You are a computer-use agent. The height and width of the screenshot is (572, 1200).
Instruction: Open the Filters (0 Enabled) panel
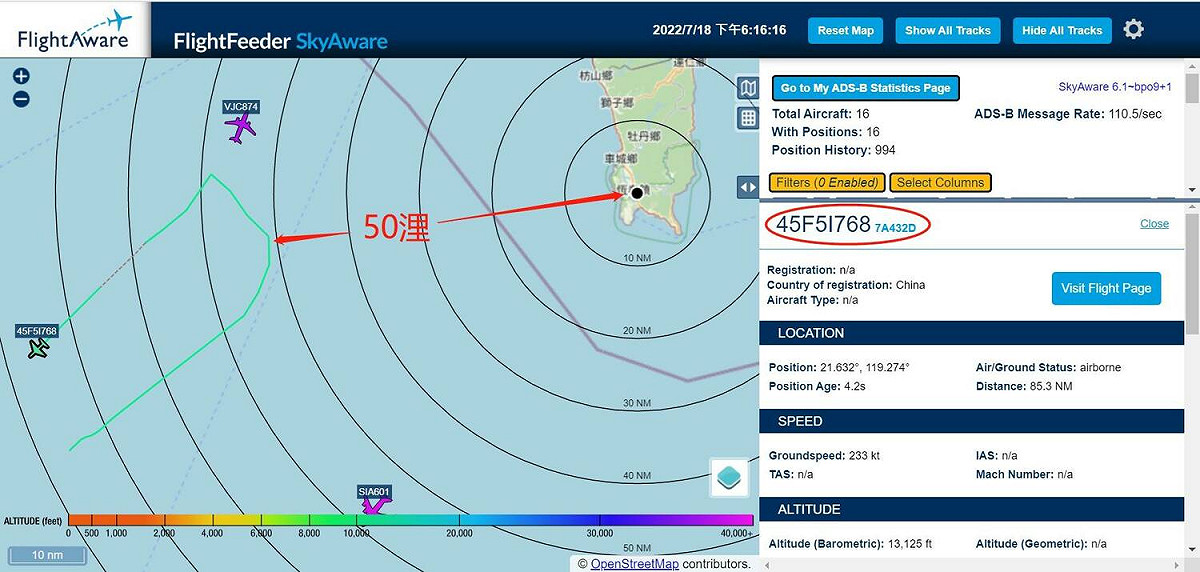[827, 182]
